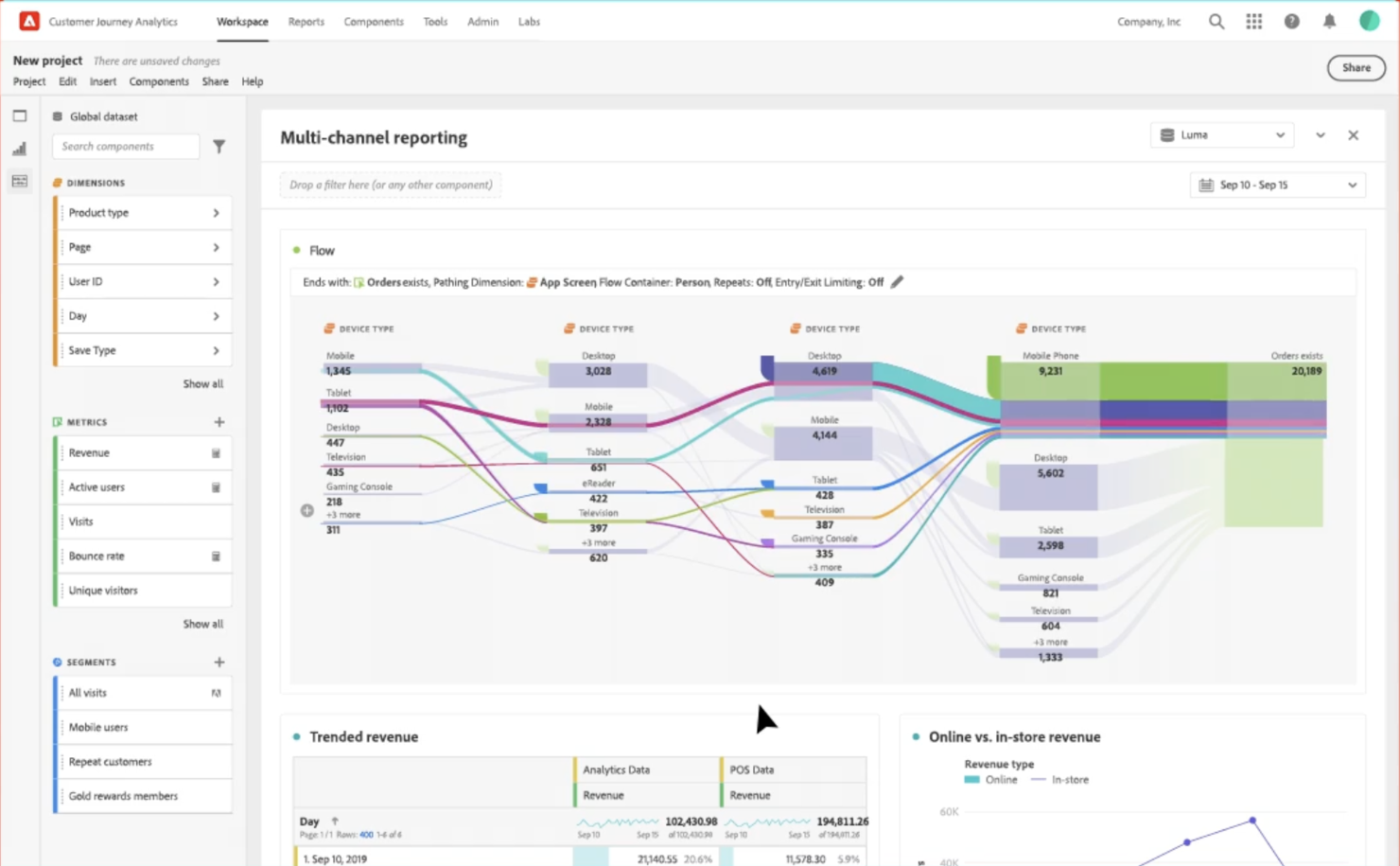Show all metrics
The height and width of the screenshot is (866, 1400).
pos(203,625)
